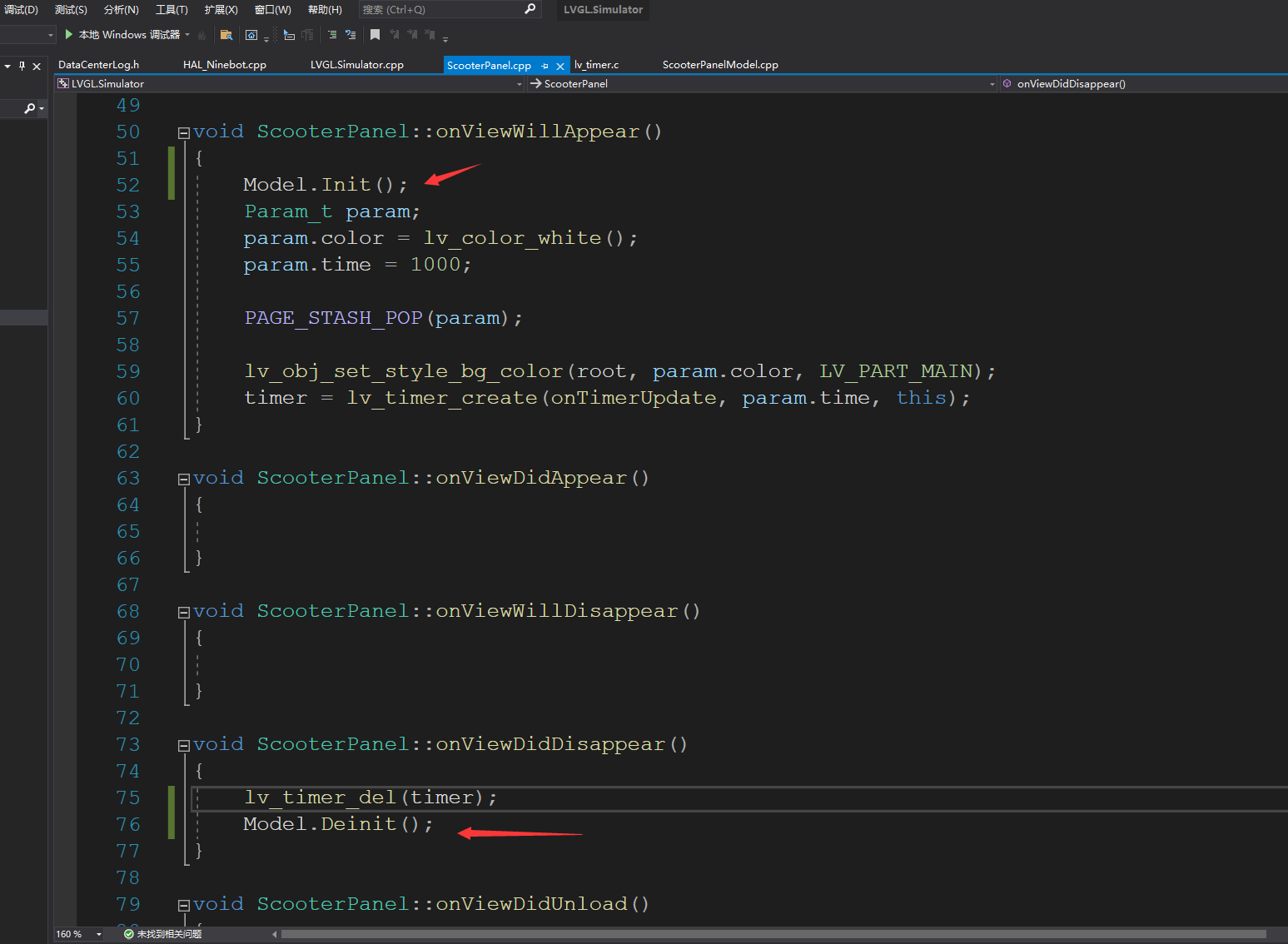Switch to the lv_timer.c tab

click(596, 64)
